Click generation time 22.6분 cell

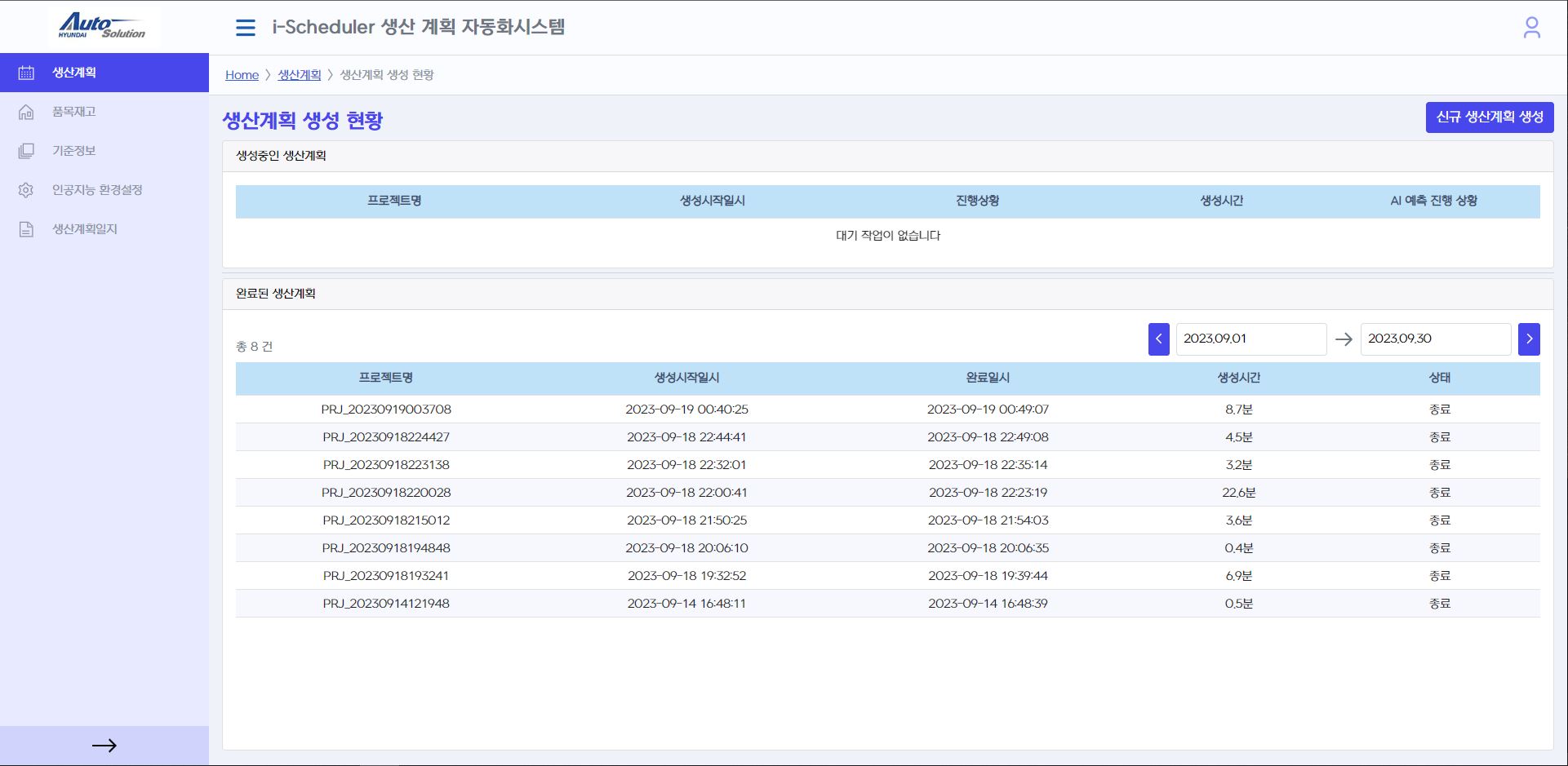pos(1238,493)
